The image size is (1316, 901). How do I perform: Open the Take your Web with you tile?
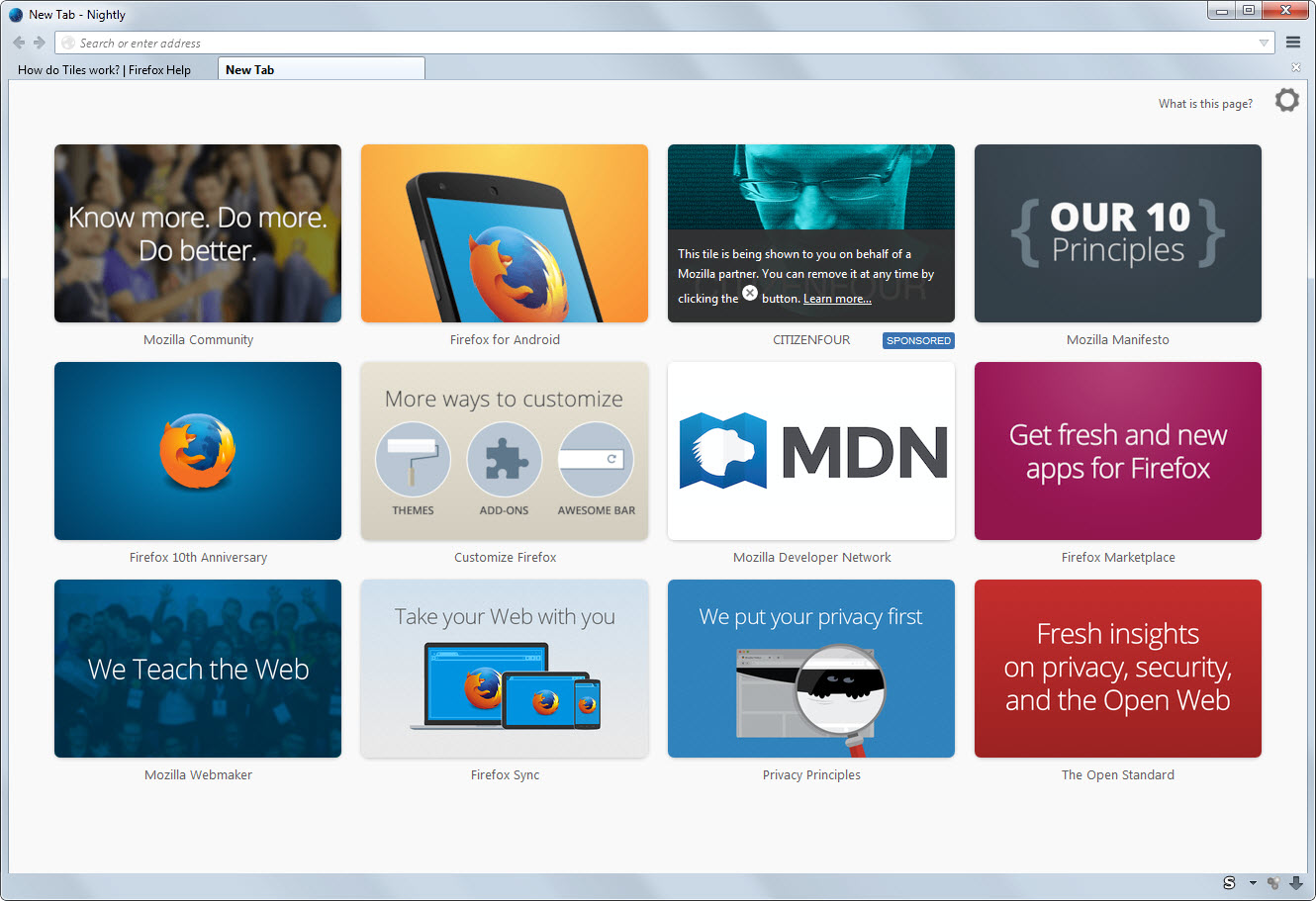(x=505, y=669)
